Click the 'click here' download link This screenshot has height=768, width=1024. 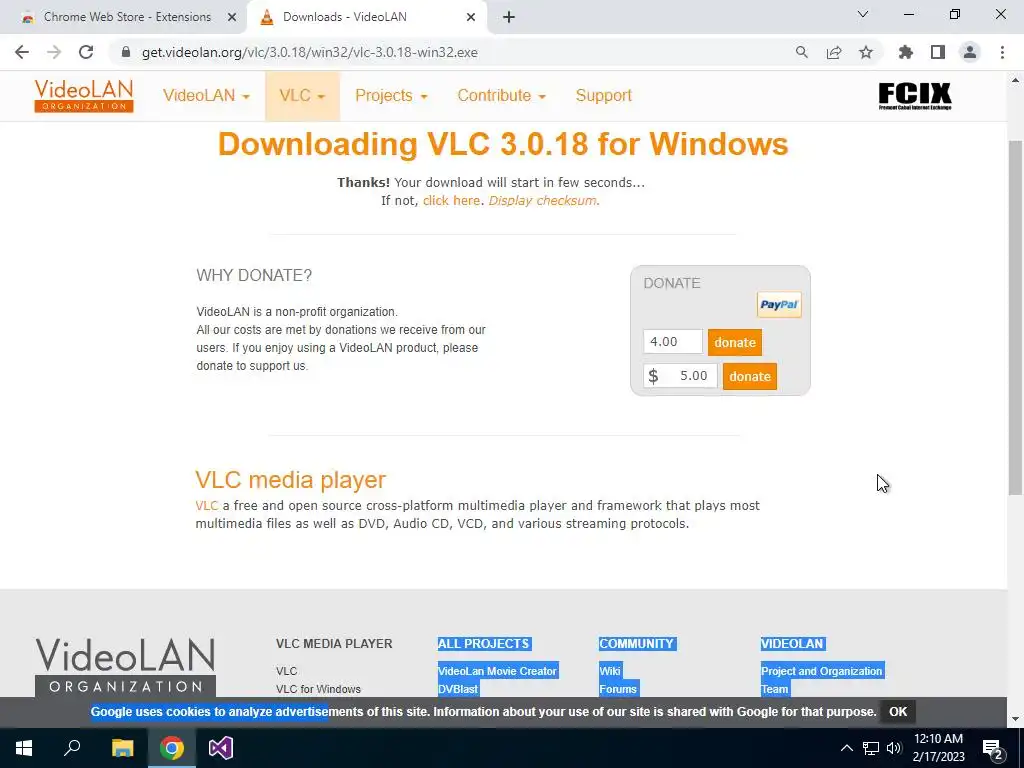pyautogui.click(x=451, y=200)
